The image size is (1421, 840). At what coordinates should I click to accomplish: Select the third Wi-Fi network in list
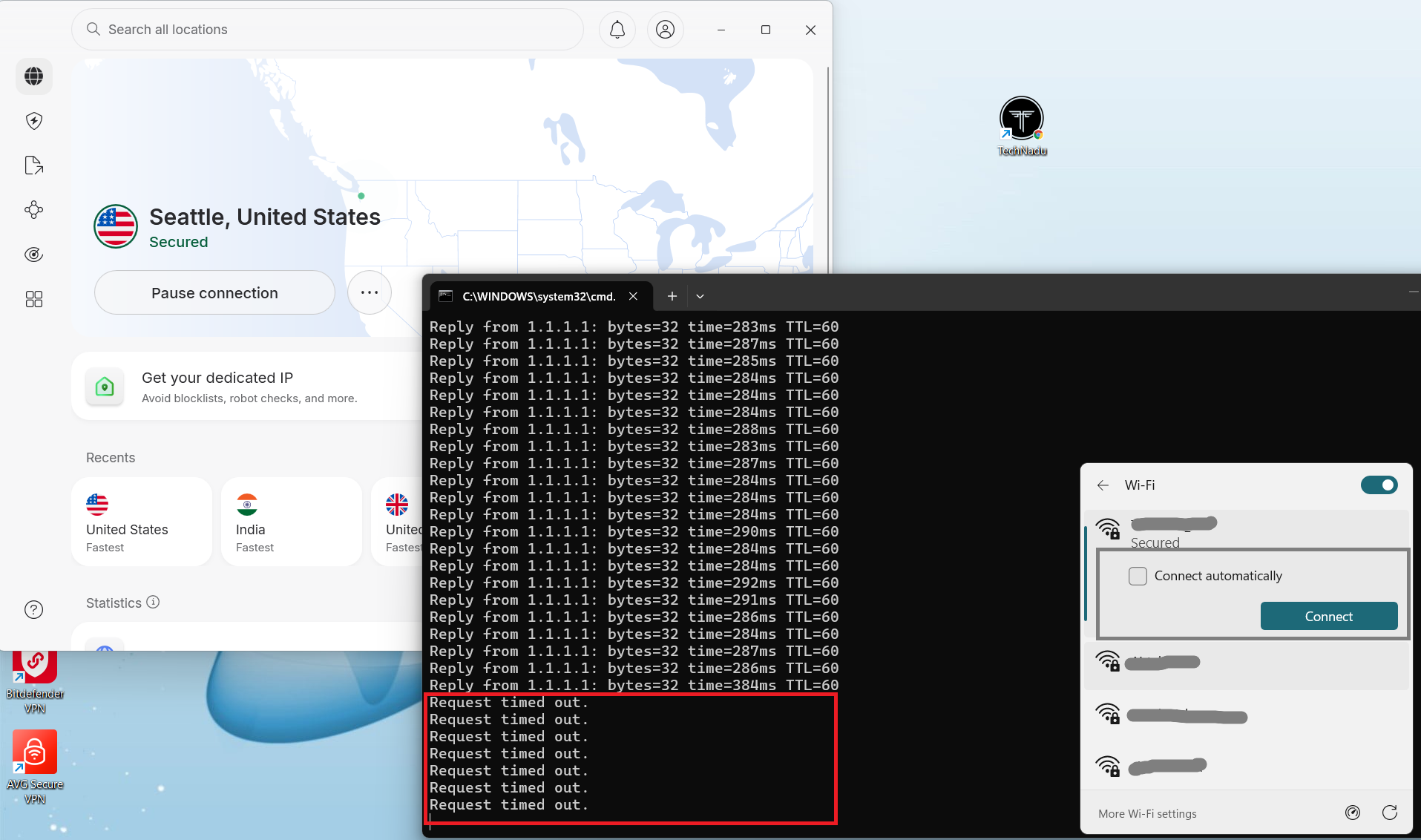point(1247,715)
